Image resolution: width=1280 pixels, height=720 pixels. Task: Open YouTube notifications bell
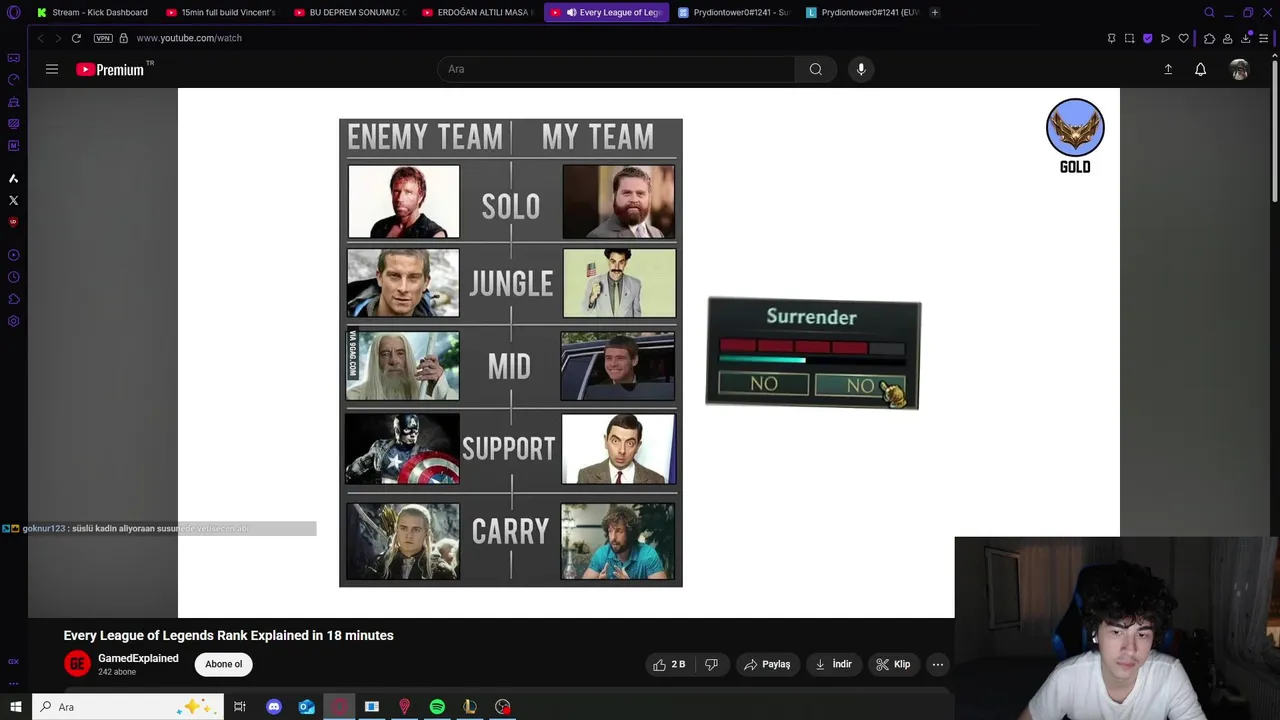coord(1200,69)
